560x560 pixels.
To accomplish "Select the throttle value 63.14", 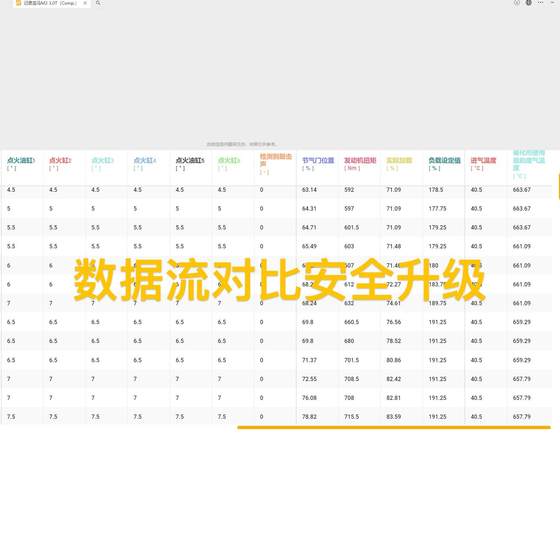I will (x=309, y=190).
